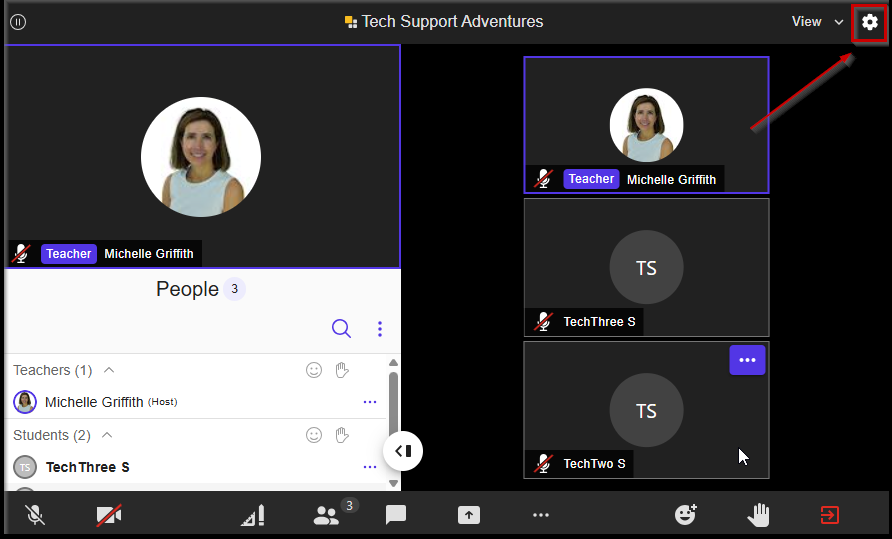Click the people list scrollbar thumb

393,403
